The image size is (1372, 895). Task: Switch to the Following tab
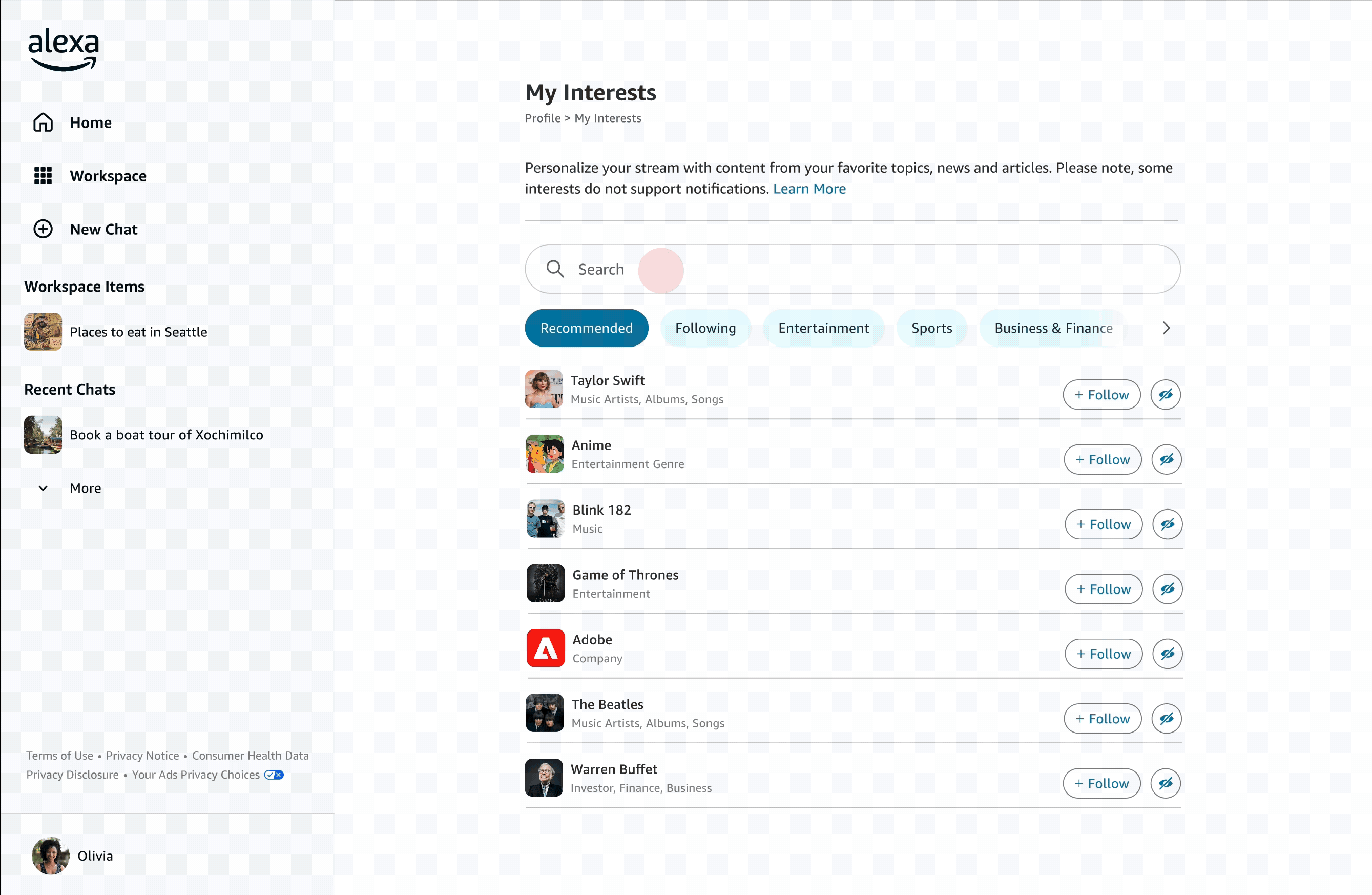[705, 328]
